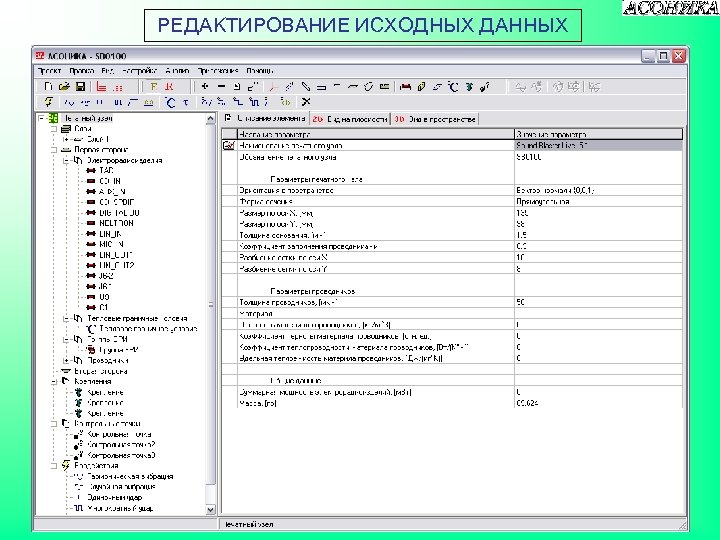Select the LIN_IN component in tree
Image resolution: width=720 pixels, height=540 pixels.
(110, 234)
